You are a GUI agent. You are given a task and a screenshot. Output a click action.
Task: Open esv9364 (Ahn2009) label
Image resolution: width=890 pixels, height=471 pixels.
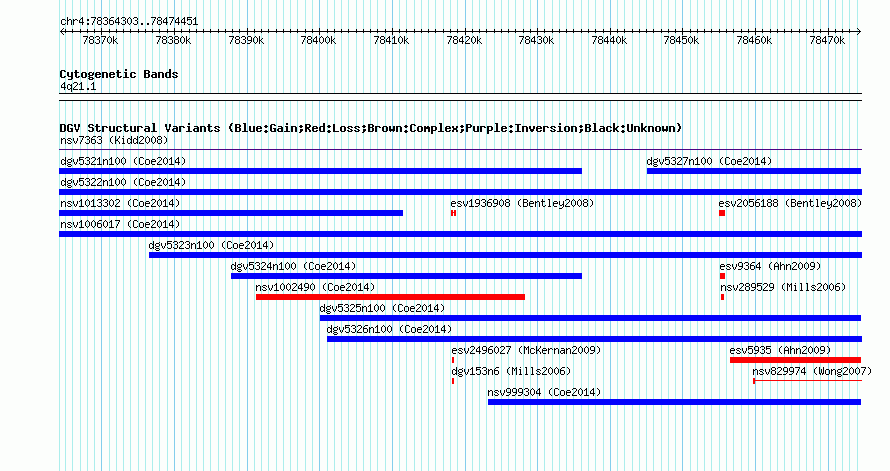pos(770,266)
